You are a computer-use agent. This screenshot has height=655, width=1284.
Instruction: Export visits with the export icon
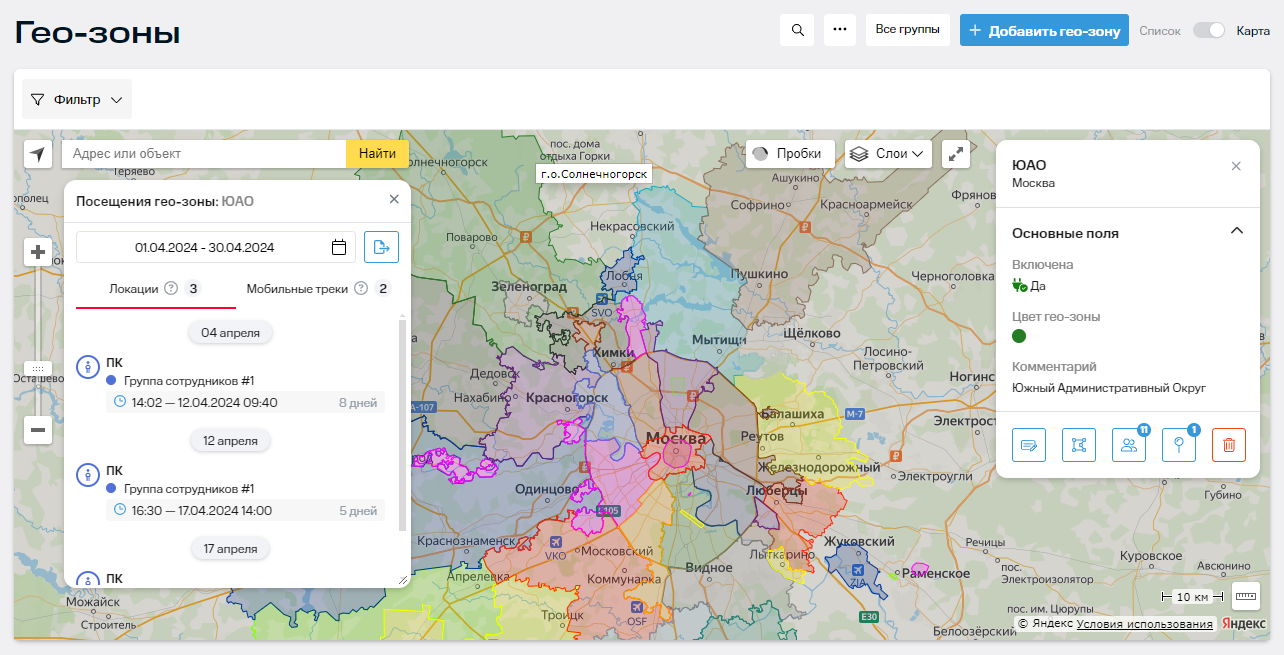(381, 247)
